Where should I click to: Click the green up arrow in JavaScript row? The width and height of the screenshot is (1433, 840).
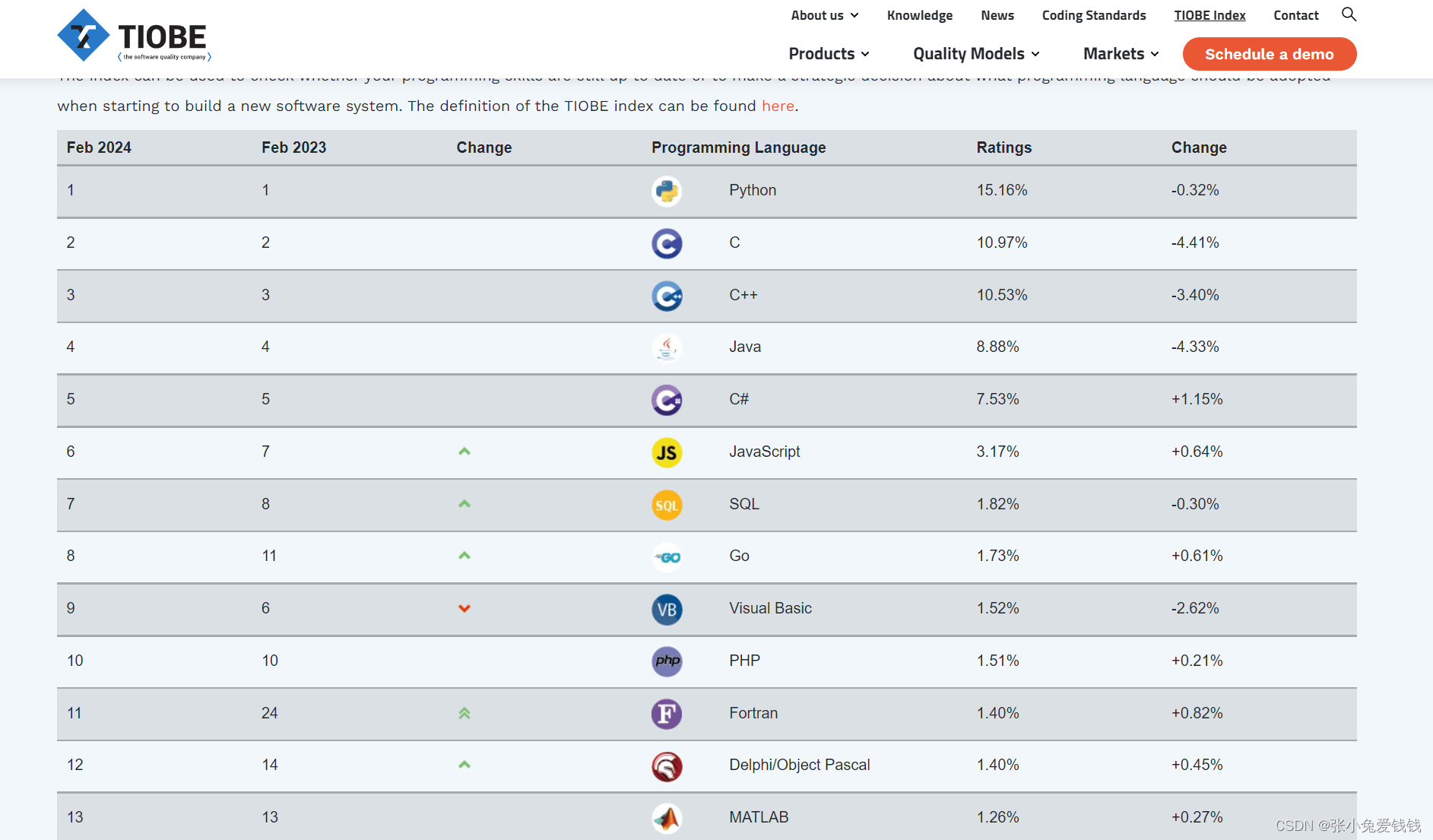[464, 452]
